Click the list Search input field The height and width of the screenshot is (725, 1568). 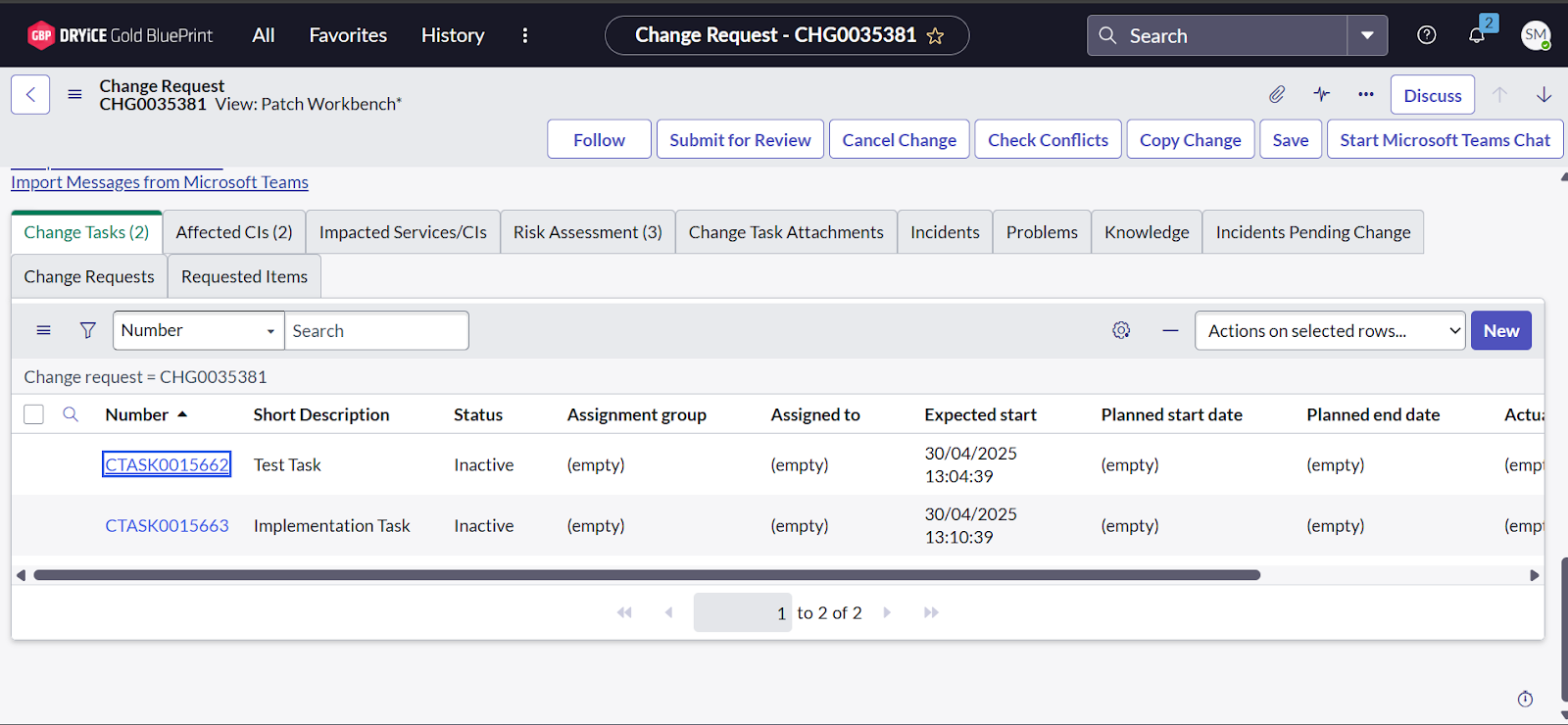(375, 331)
